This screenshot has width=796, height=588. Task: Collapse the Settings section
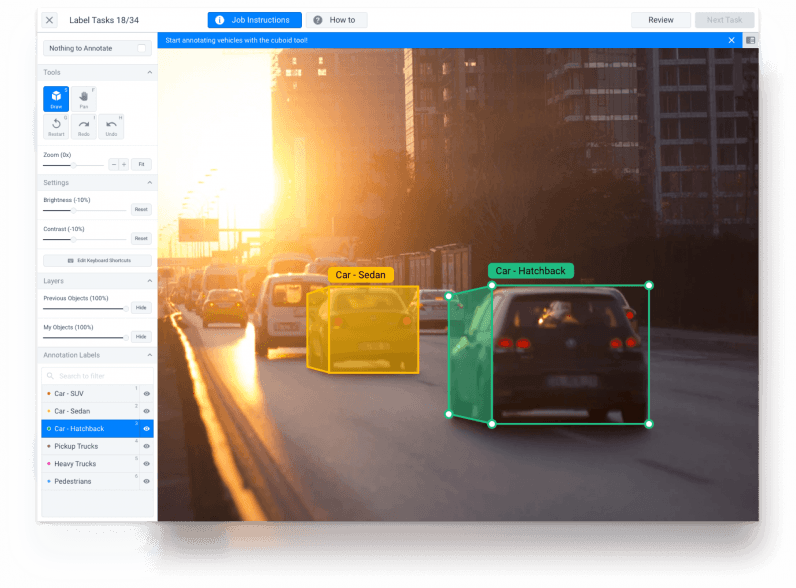150,183
